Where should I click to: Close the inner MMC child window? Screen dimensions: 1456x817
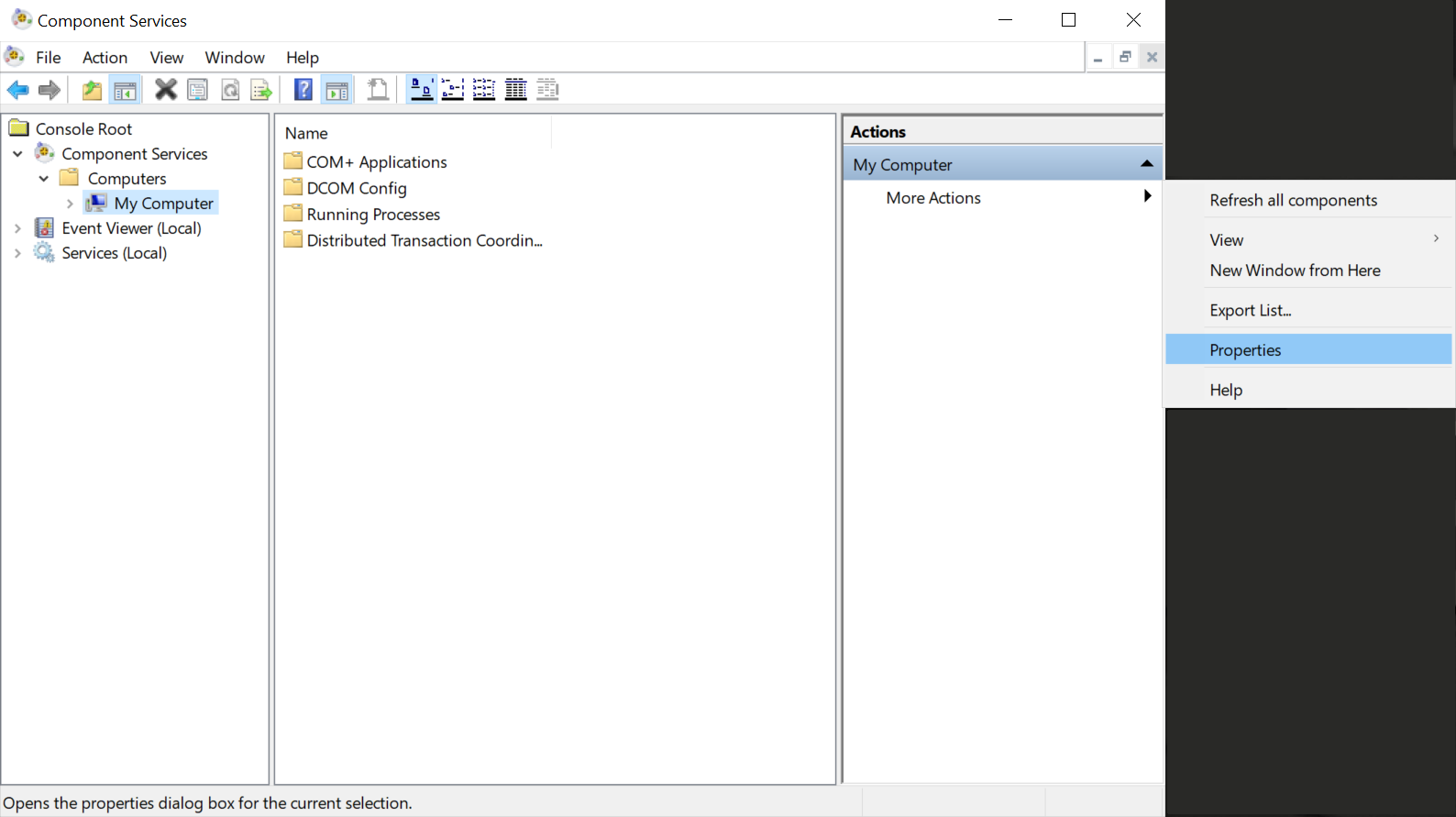pos(1153,57)
